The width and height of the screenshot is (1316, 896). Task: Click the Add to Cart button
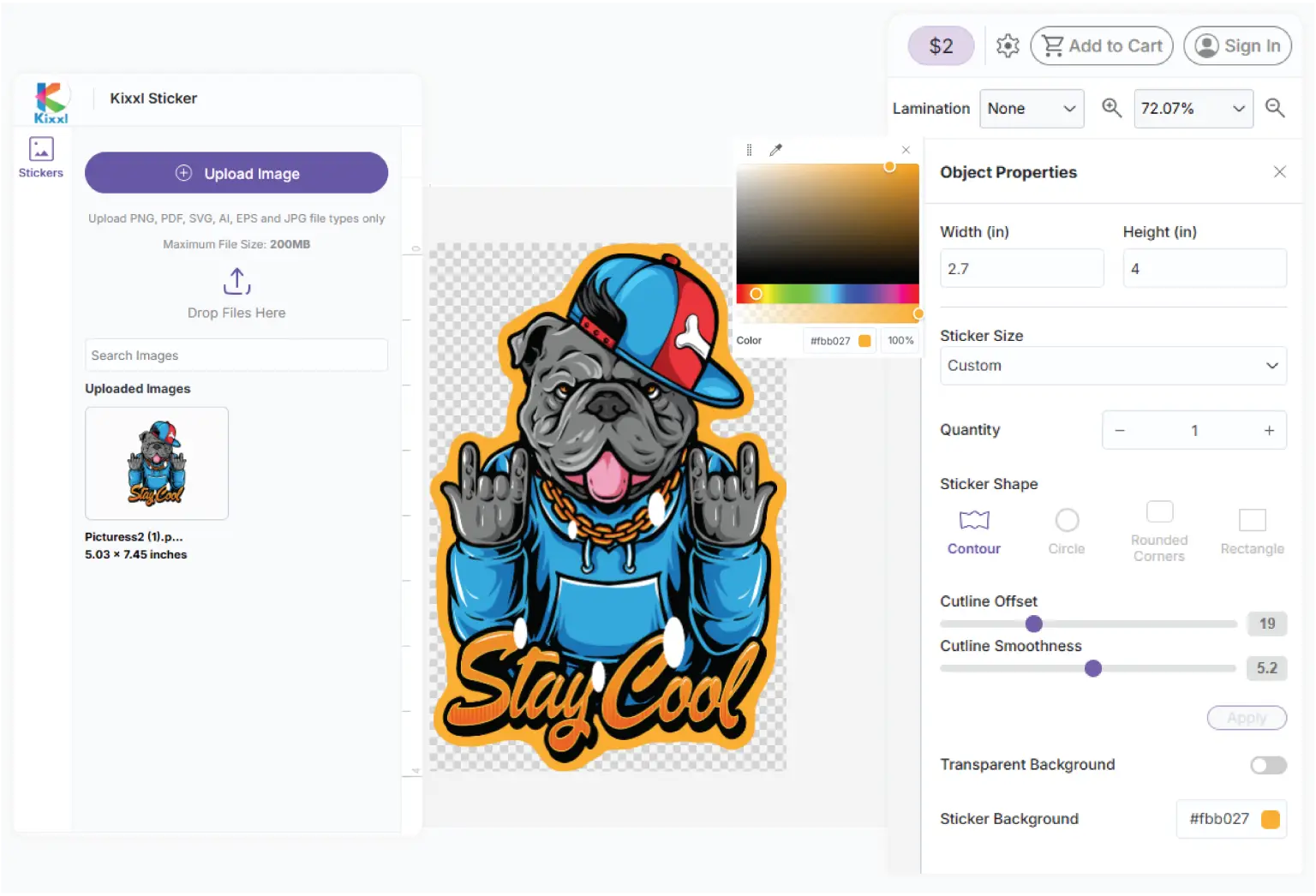click(1103, 46)
